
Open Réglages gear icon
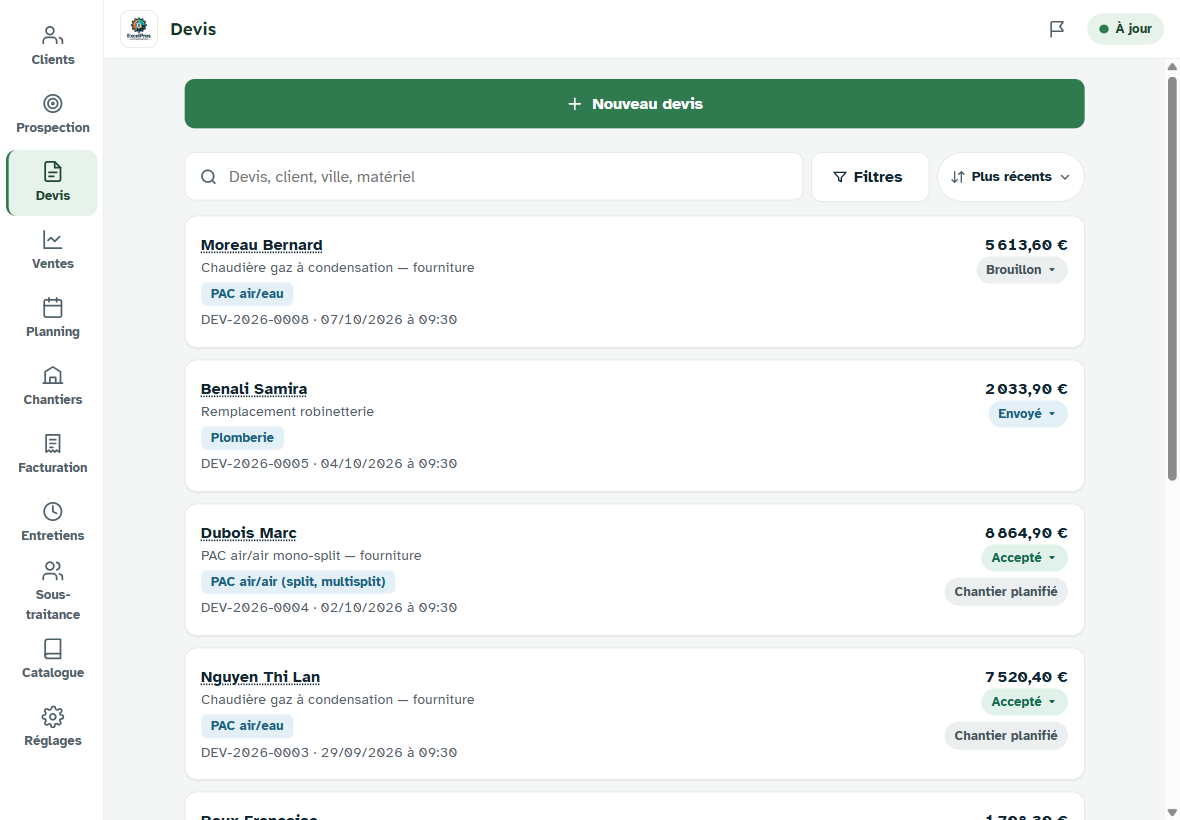[53, 717]
